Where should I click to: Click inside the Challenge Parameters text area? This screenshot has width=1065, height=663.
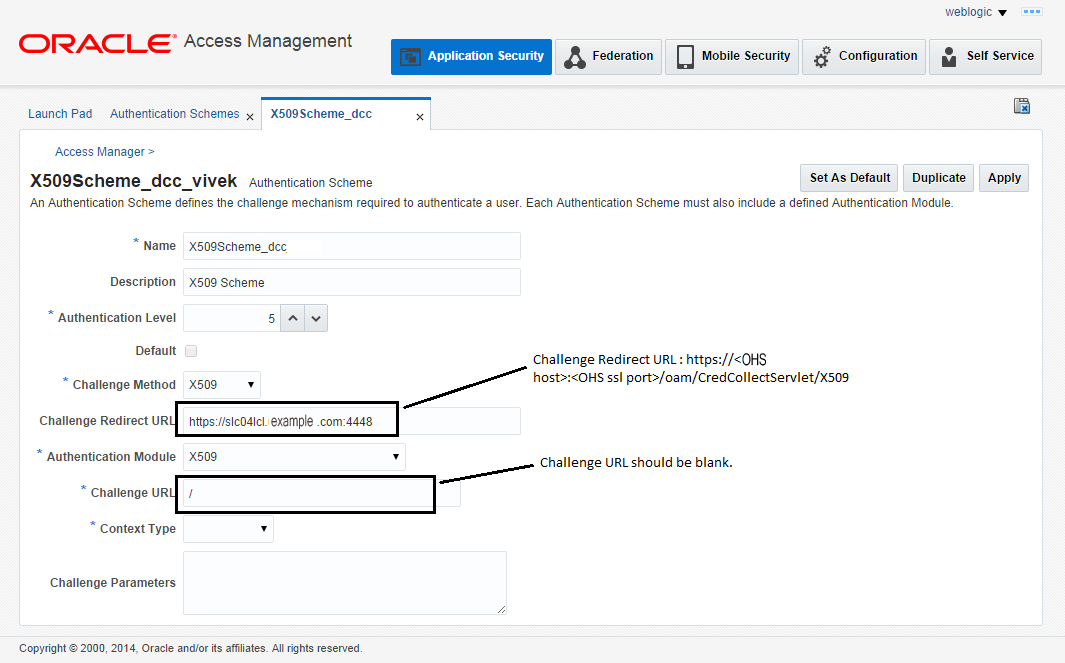point(345,583)
